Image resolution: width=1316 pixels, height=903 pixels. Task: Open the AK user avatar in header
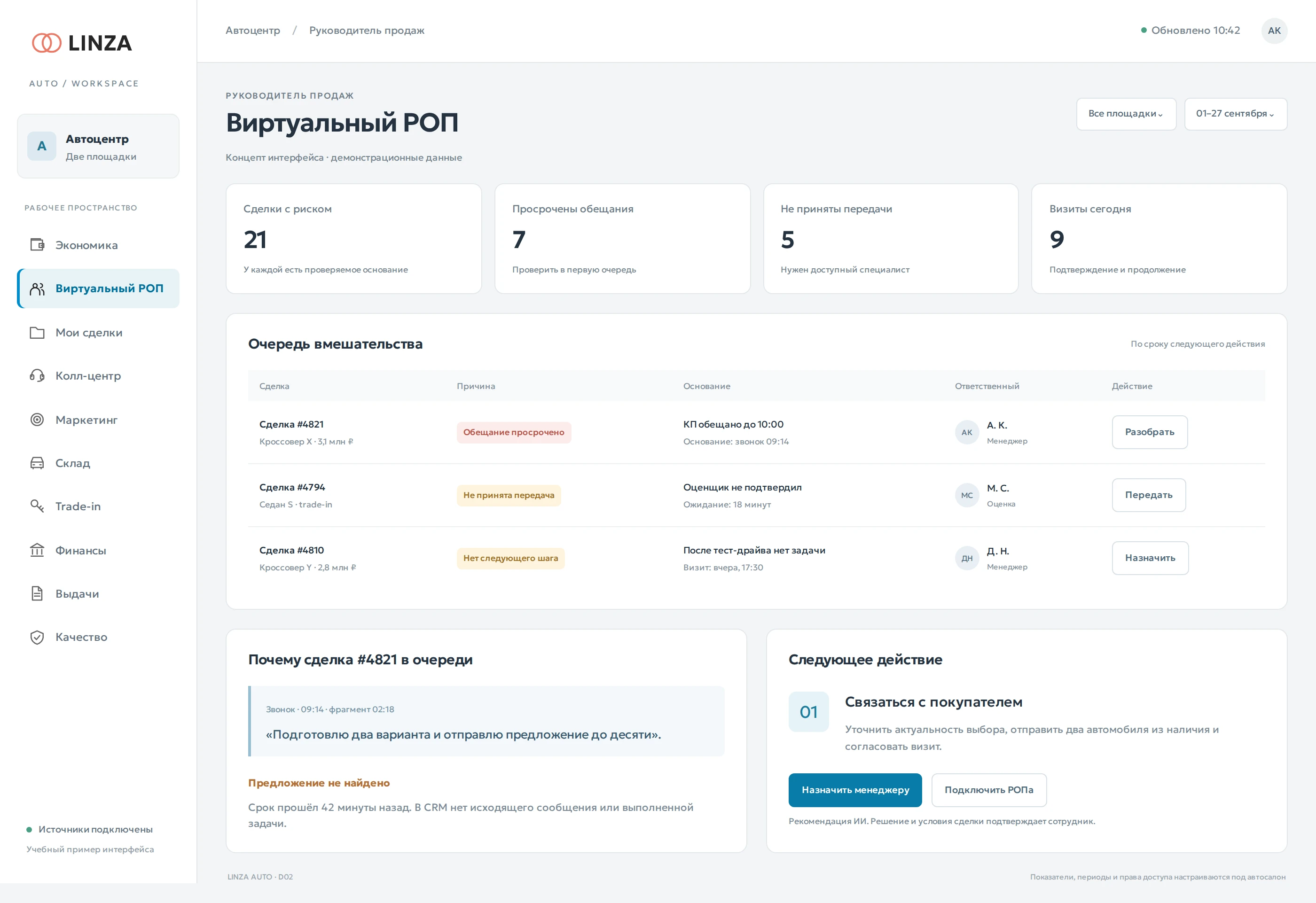(x=1274, y=31)
